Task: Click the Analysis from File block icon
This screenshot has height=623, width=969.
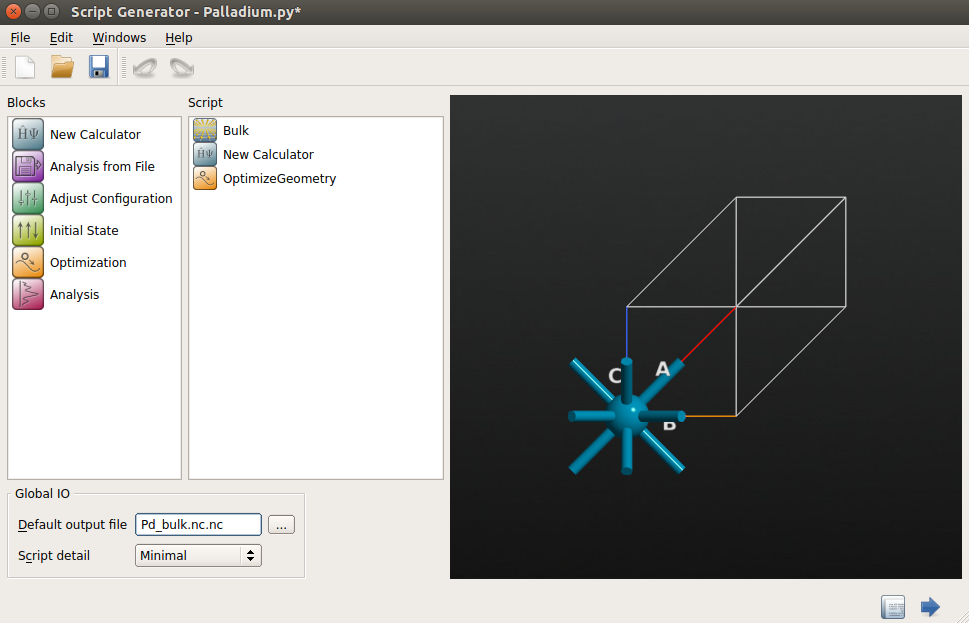Action: pos(28,166)
